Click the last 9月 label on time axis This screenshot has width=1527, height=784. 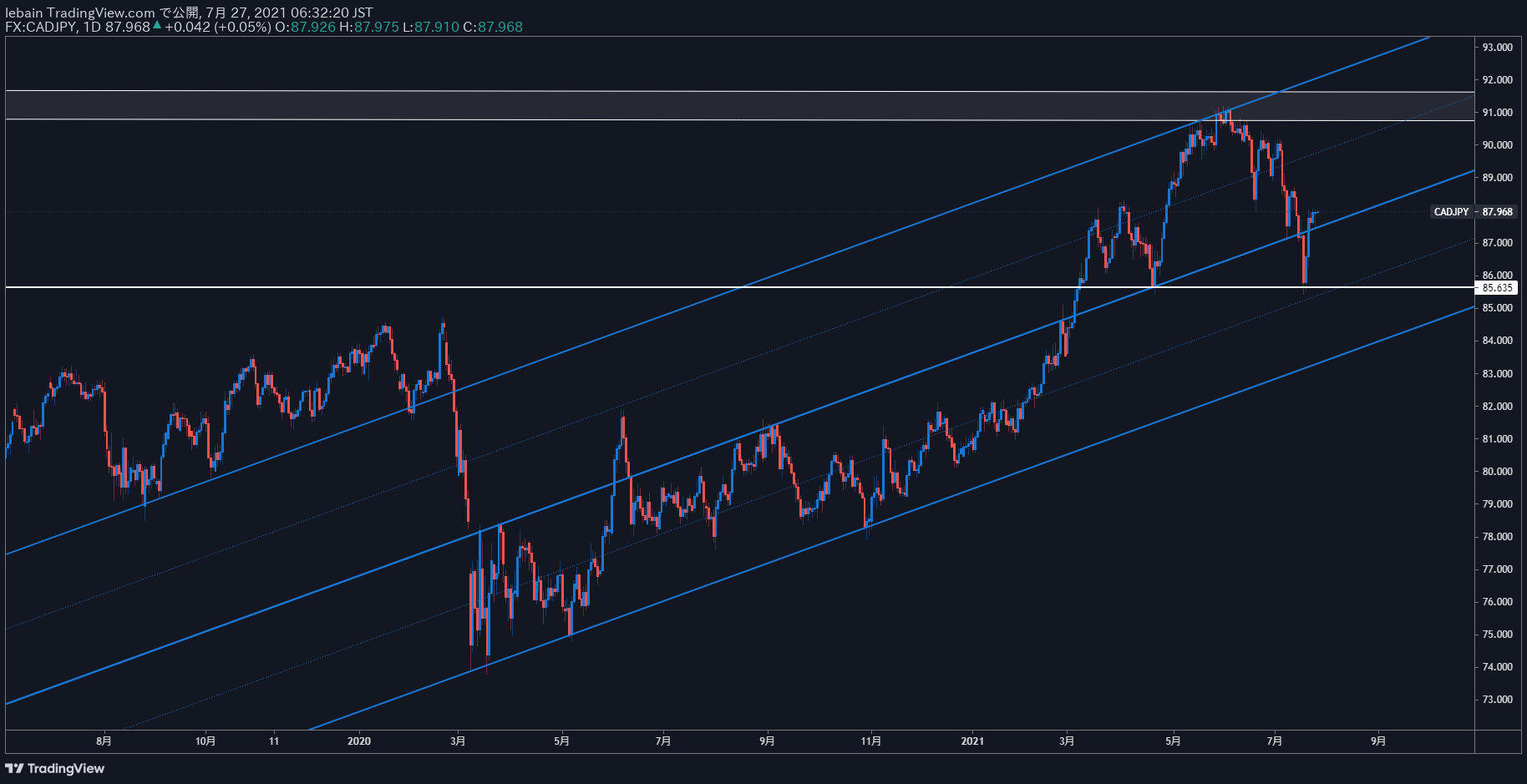[1378, 741]
